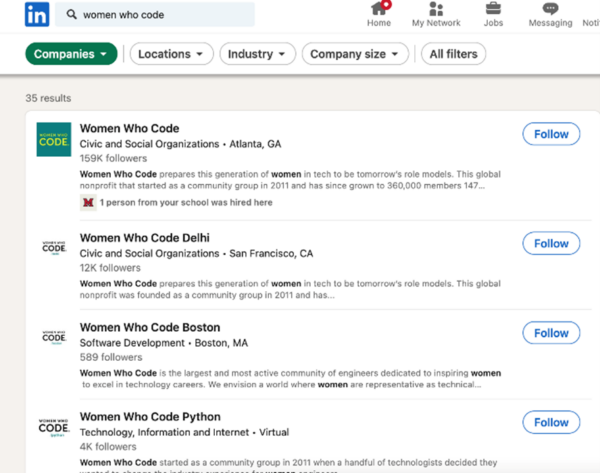Follow Women Who Code Python
This screenshot has width=600, height=473.
click(x=551, y=422)
